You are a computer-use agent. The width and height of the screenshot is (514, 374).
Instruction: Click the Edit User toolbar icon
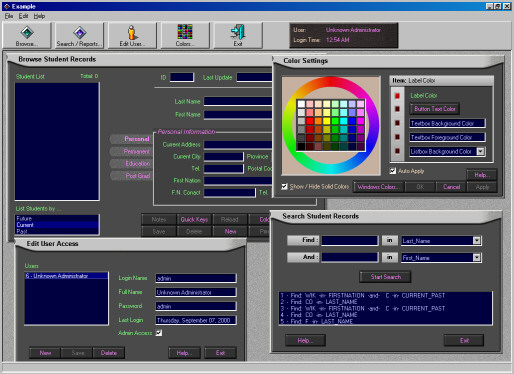point(132,36)
